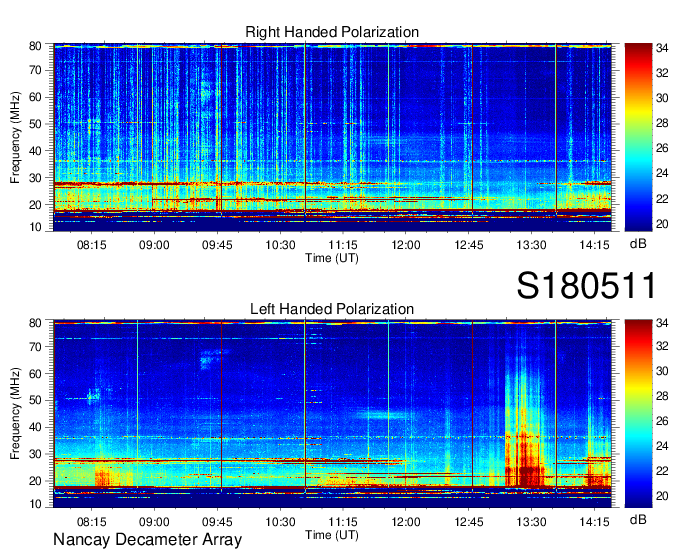Click the "dB" label below Left Handed color bar
This screenshot has width=680, height=552.
coord(638,519)
